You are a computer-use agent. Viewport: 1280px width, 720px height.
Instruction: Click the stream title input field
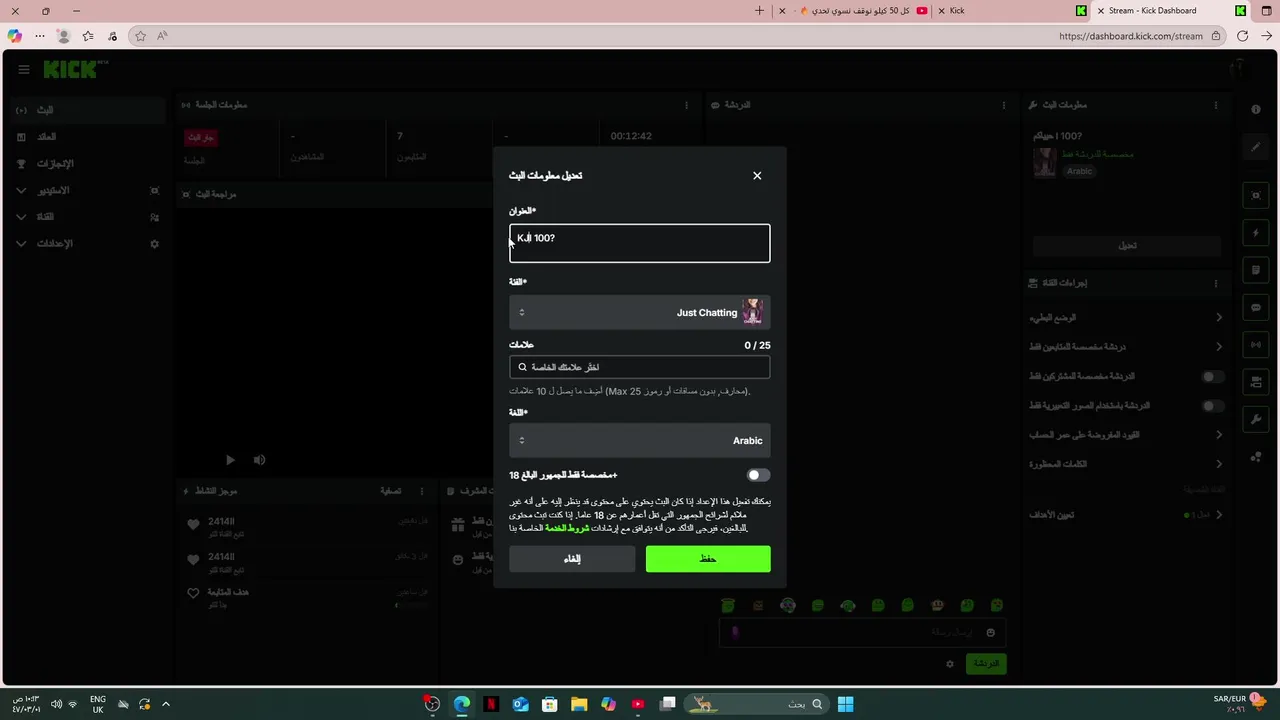coord(640,243)
